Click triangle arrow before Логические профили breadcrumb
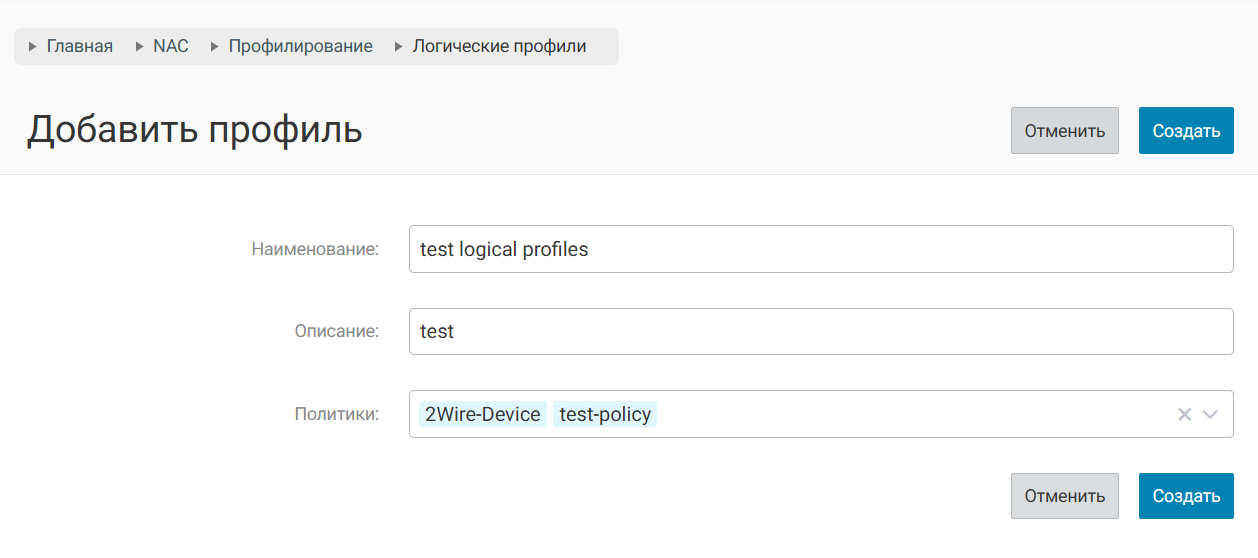 399,47
